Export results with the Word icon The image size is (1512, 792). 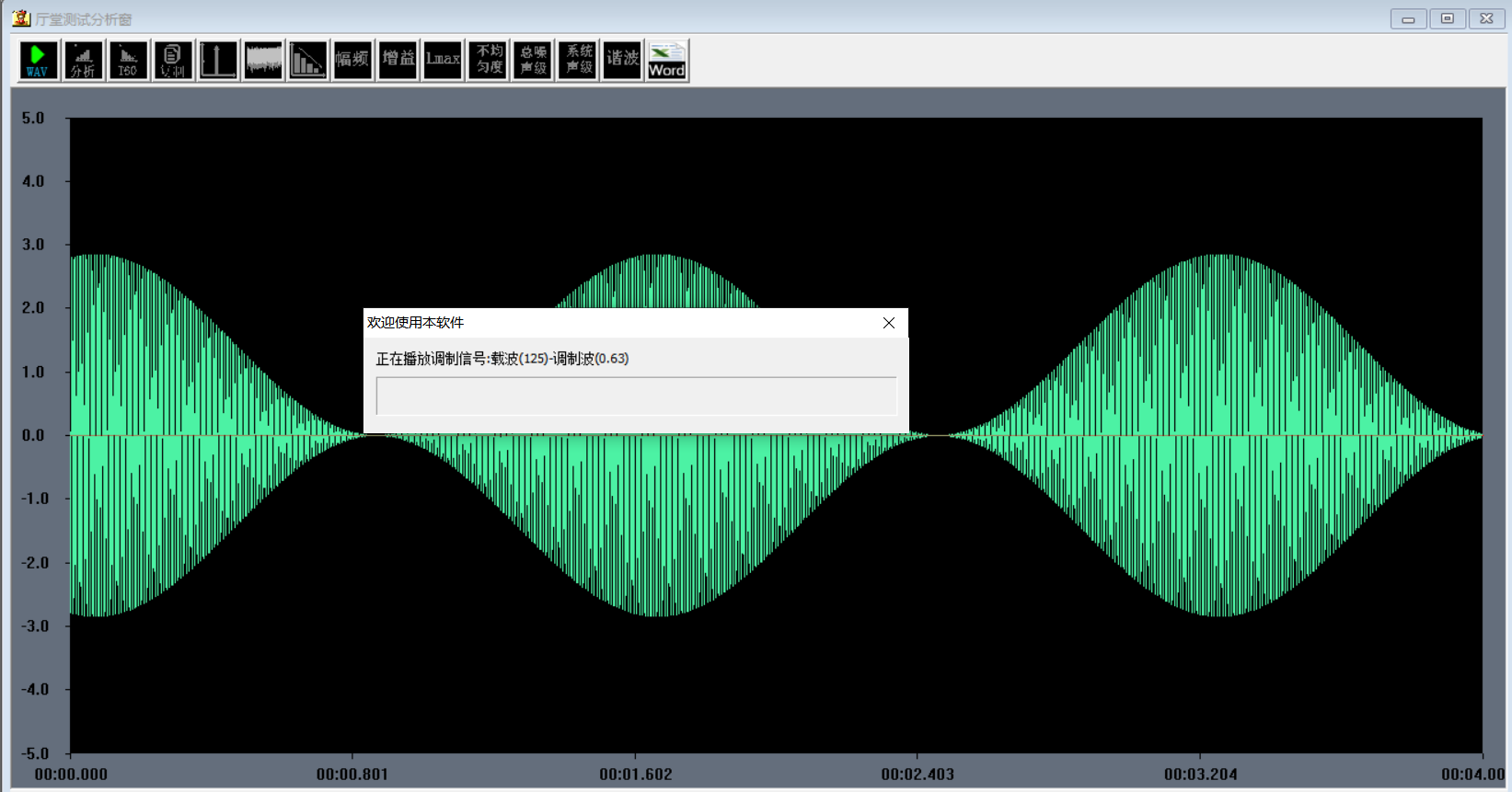click(667, 61)
